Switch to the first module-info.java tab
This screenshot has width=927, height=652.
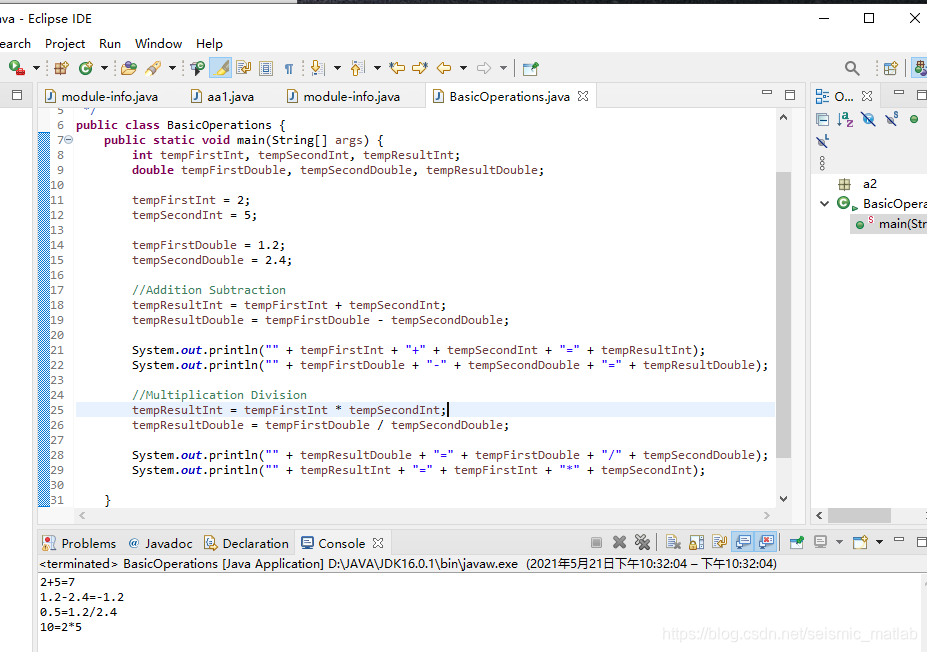coord(109,96)
